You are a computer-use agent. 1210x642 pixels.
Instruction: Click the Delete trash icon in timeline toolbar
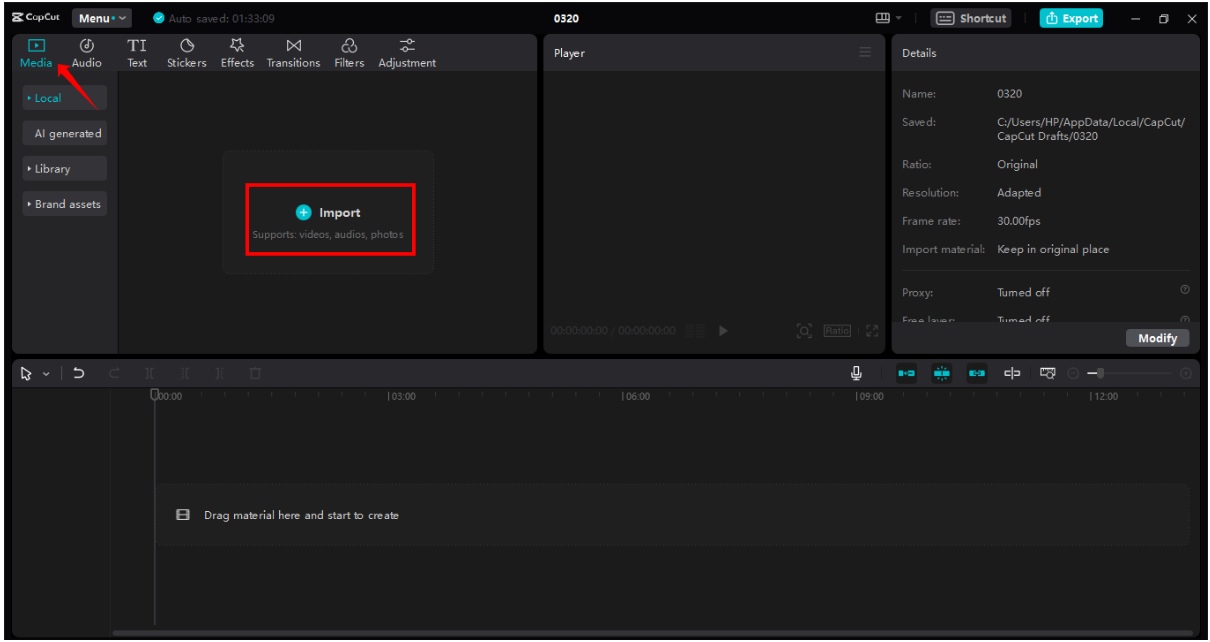click(x=255, y=373)
